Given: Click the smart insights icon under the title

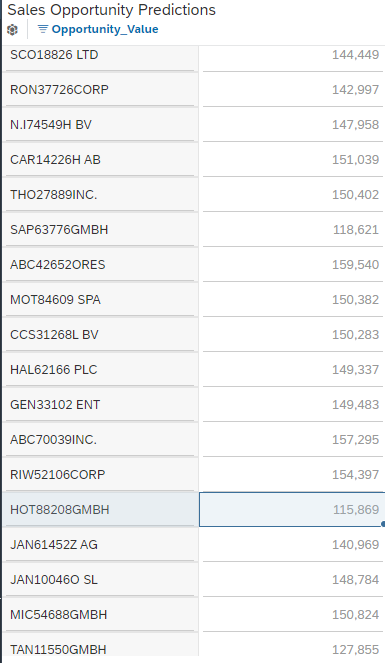Looking at the screenshot, I should [13, 30].
